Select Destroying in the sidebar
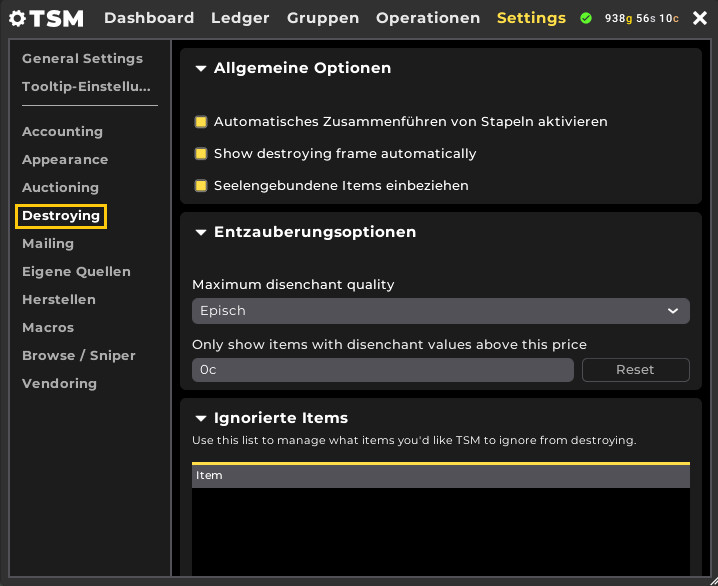This screenshot has width=718, height=586. click(61, 216)
